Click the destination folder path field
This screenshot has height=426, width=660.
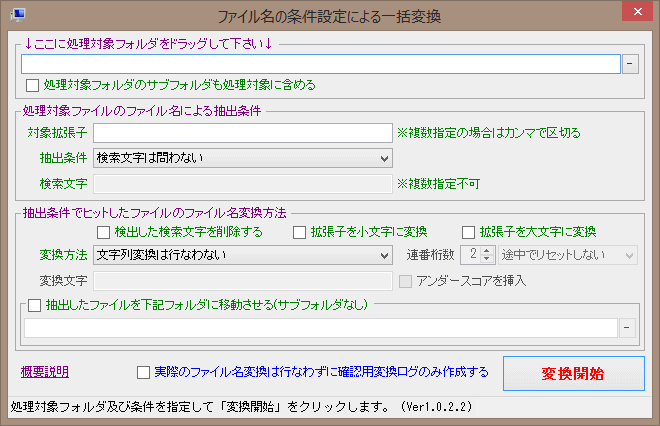320,327
